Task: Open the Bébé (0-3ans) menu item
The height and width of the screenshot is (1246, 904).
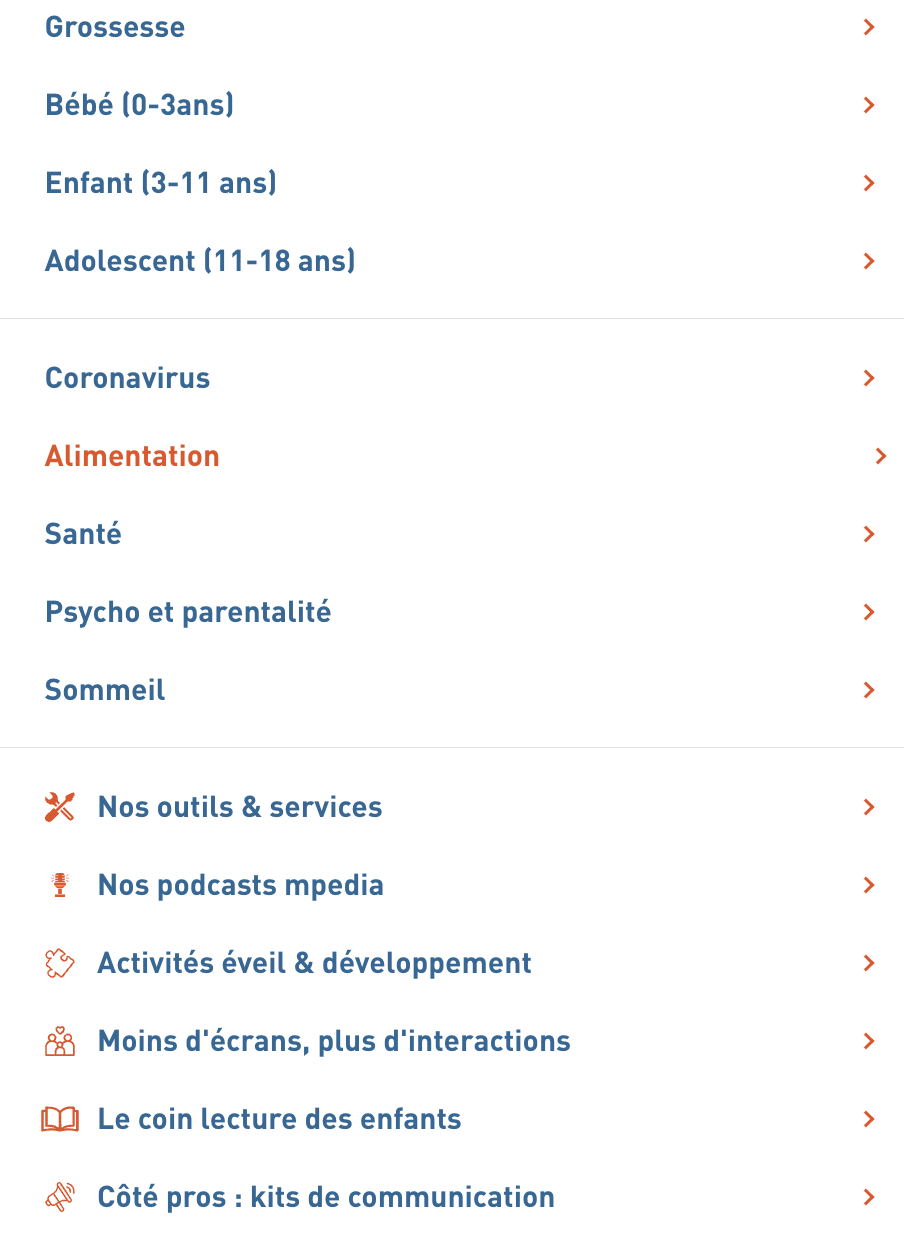Action: [139, 105]
